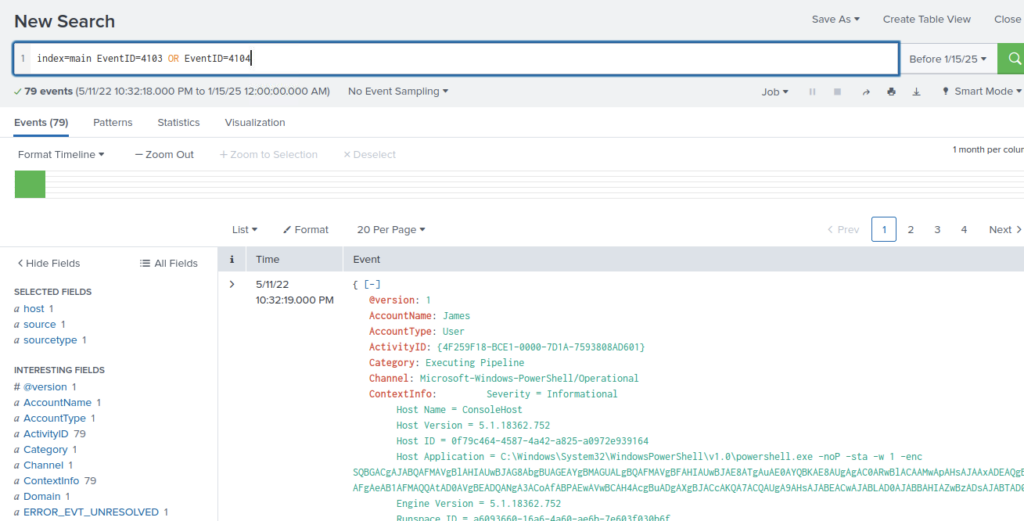The width and height of the screenshot is (1024, 521).
Task: Click the AccountType value User
Action: click(x=453, y=332)
